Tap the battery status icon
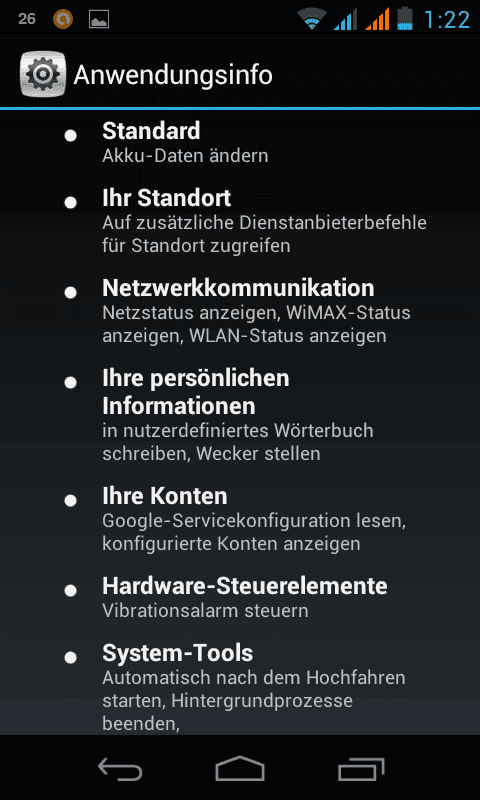Viewport: 480px width, 800px height. (405, 19)
